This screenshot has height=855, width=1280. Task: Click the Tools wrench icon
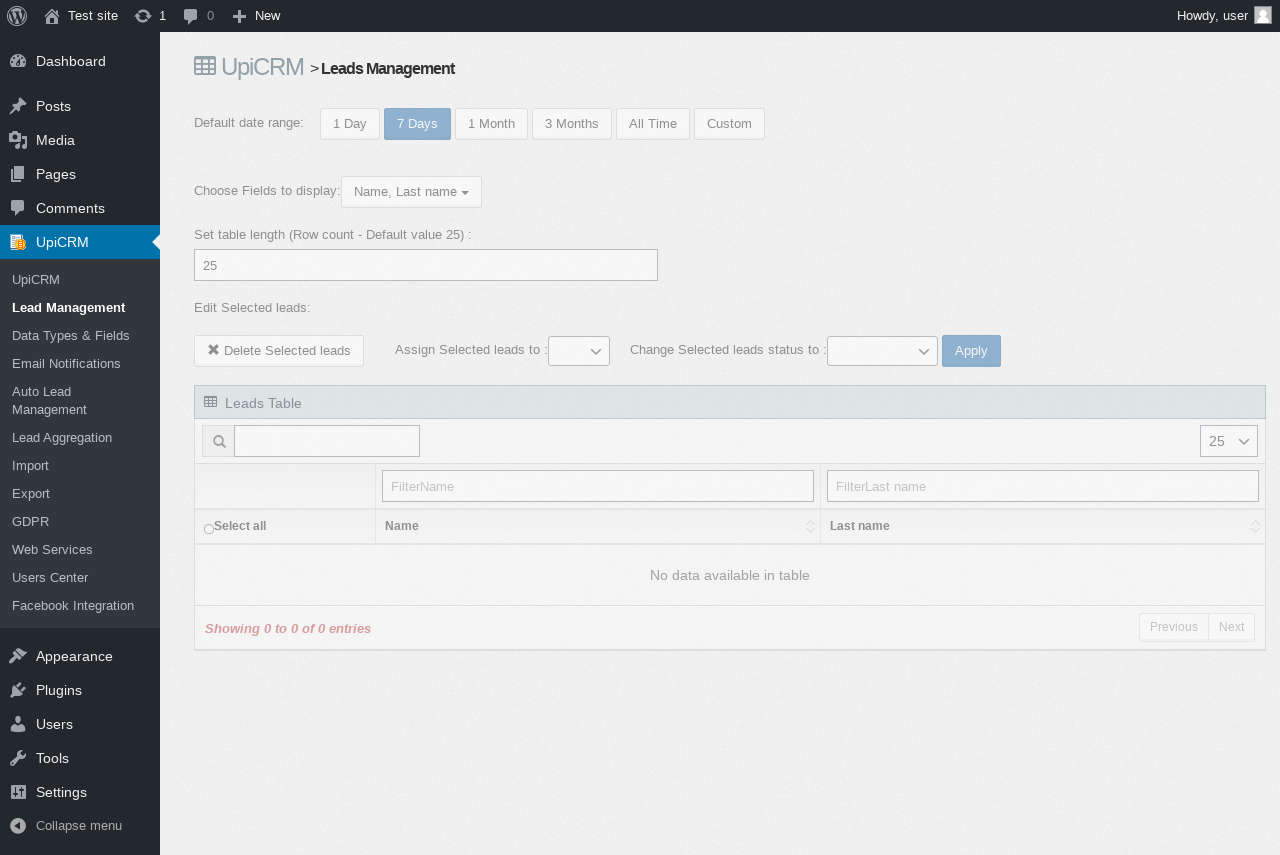coord(18,758)
